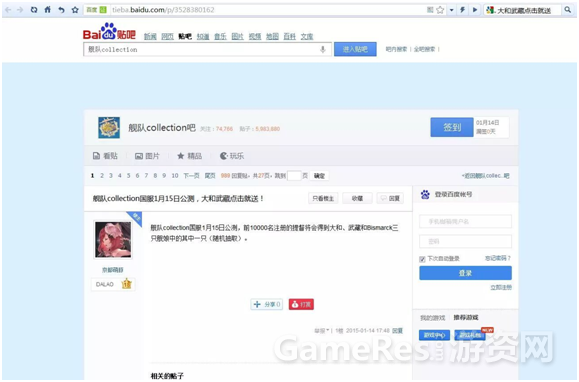Click the browser back arrow

(8, 10)
